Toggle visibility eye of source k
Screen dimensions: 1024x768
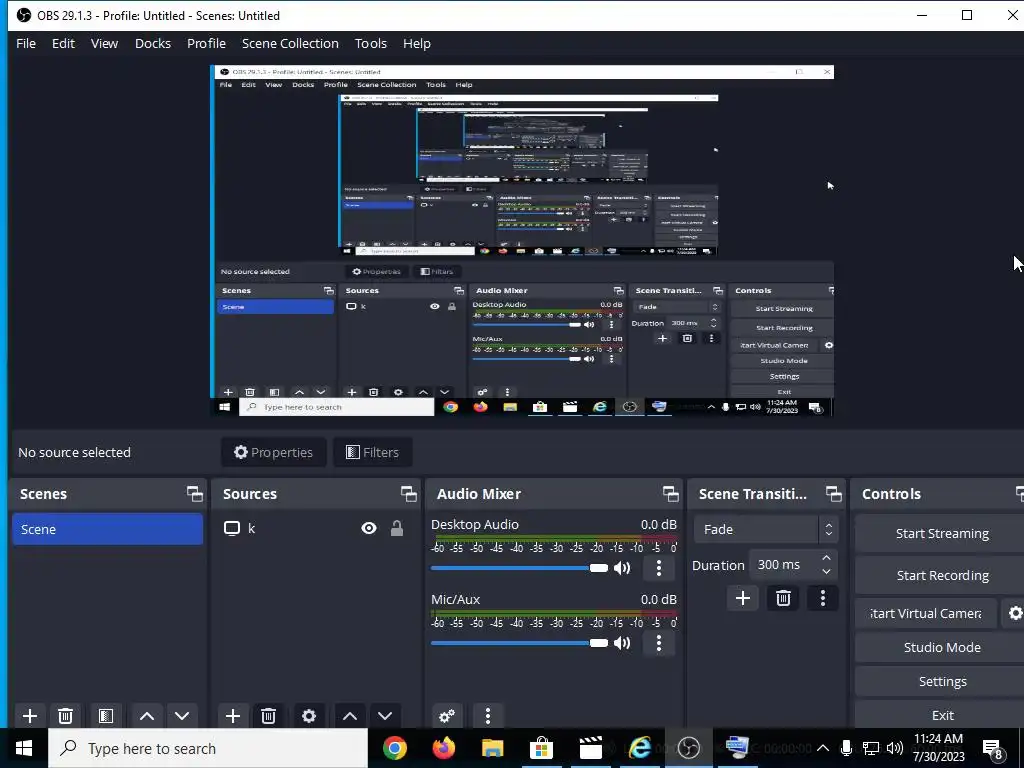(369, 528)
